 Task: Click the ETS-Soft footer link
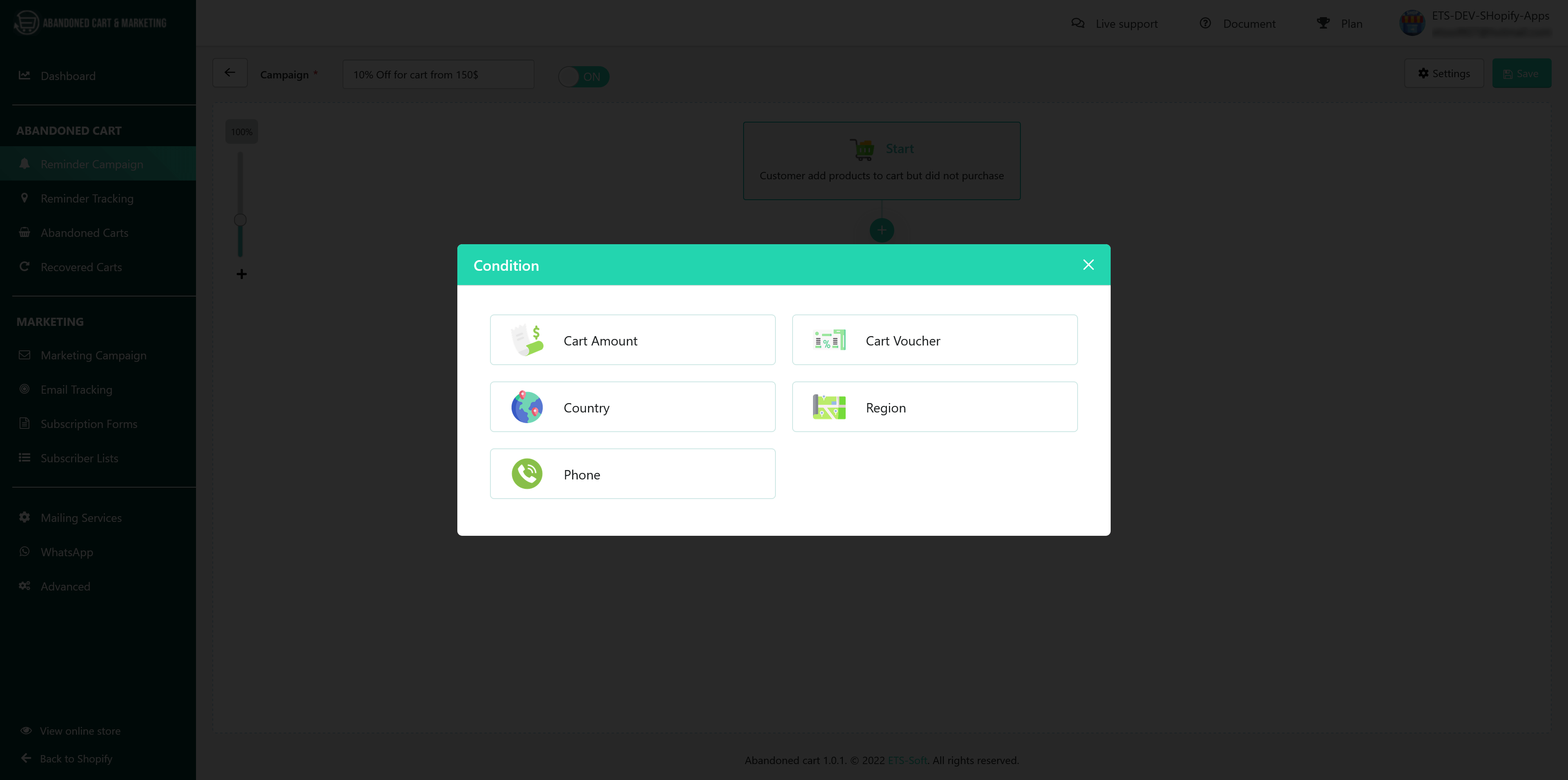click(x=907, y=760)
